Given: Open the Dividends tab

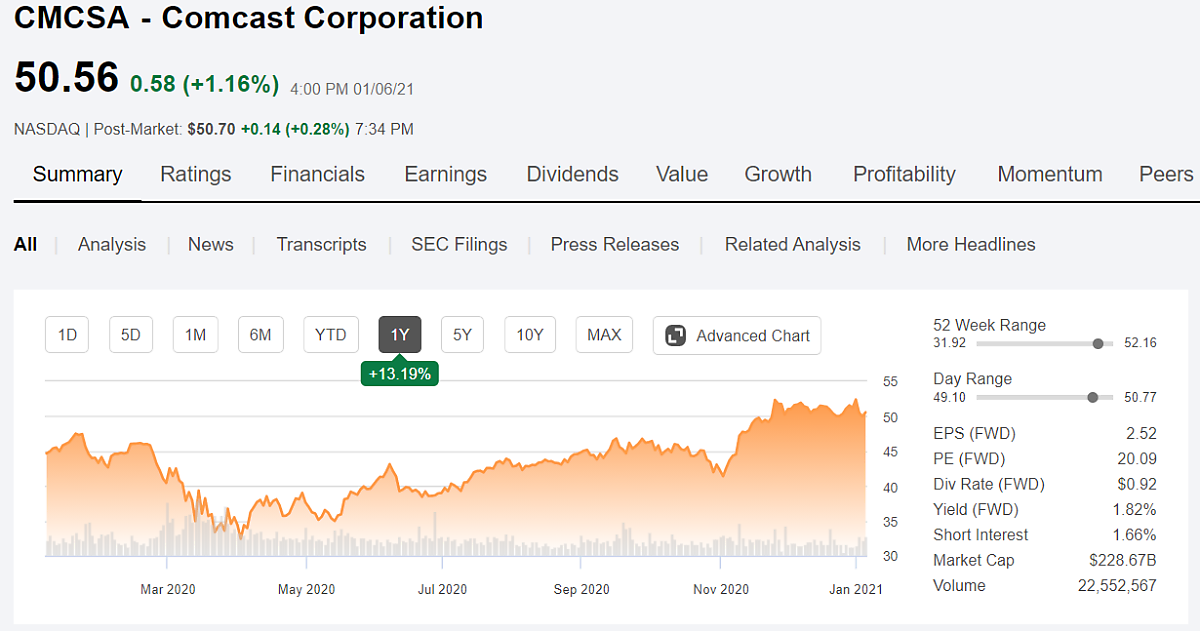Looking at the screenshot, I should pos(573,174).
